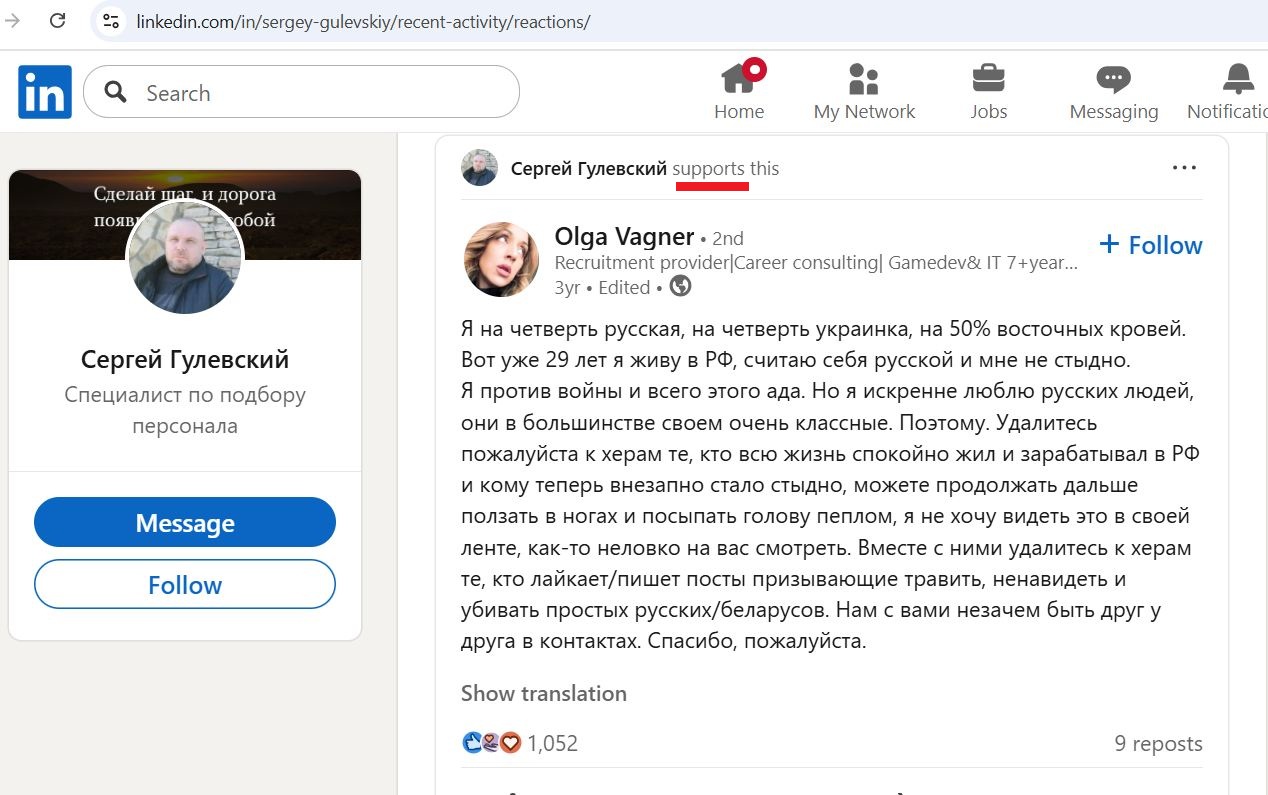Follow Olga Vagner from the post
1268x795 pixels.
[x=1151, y=245]
